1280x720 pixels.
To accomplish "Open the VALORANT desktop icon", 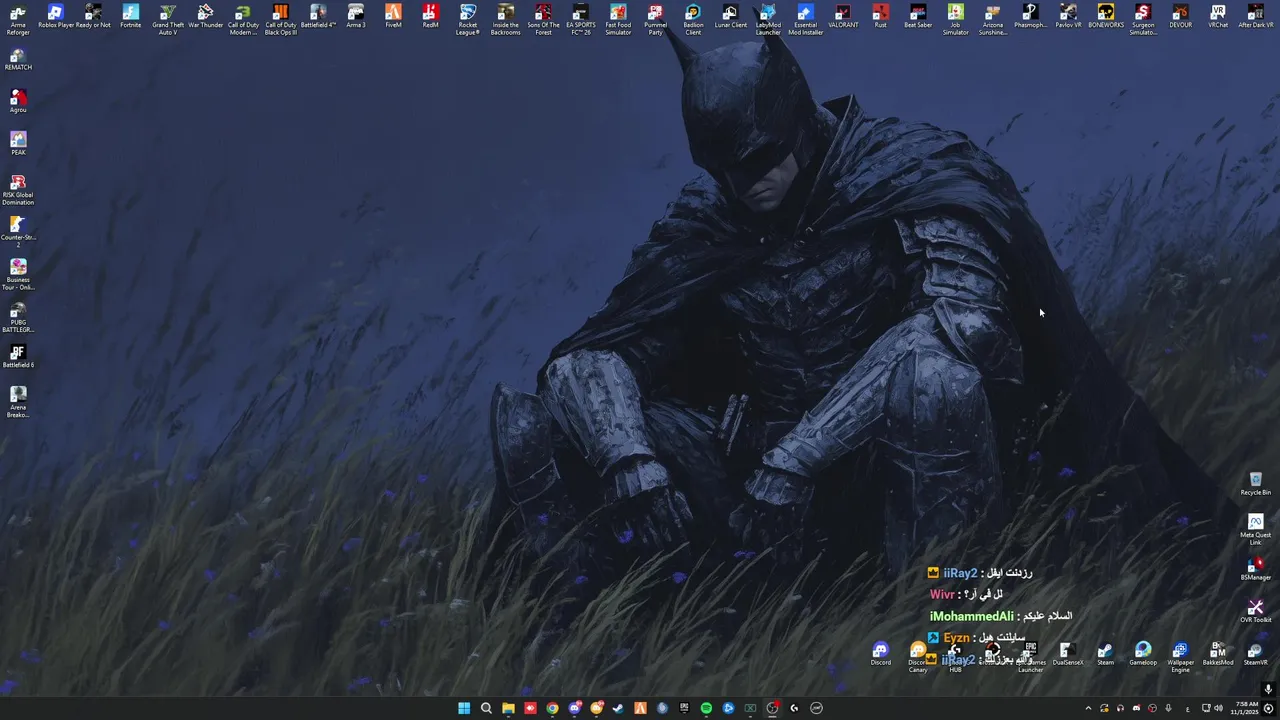I will (x=843, y=16).
